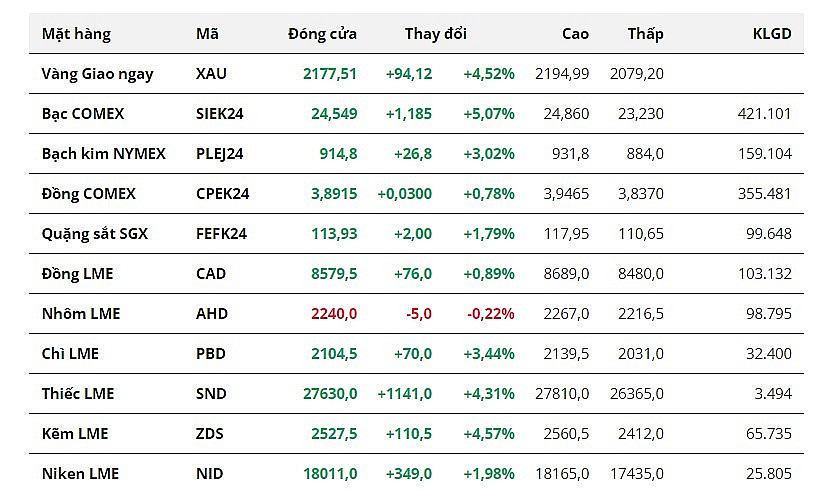Select the Nhôm LME row name
The width and height of the screenshot is (832, 491).
[81, 313]
